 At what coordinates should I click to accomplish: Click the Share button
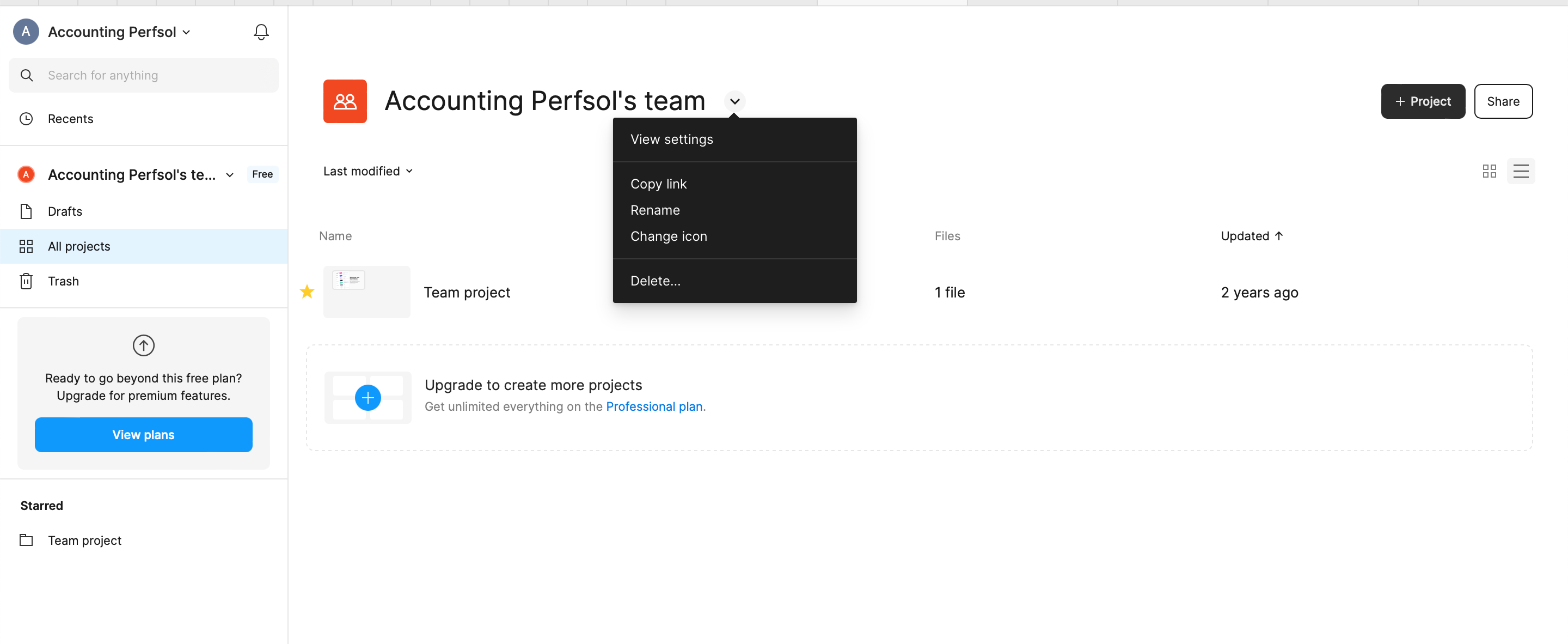[x=1503, y=101]
